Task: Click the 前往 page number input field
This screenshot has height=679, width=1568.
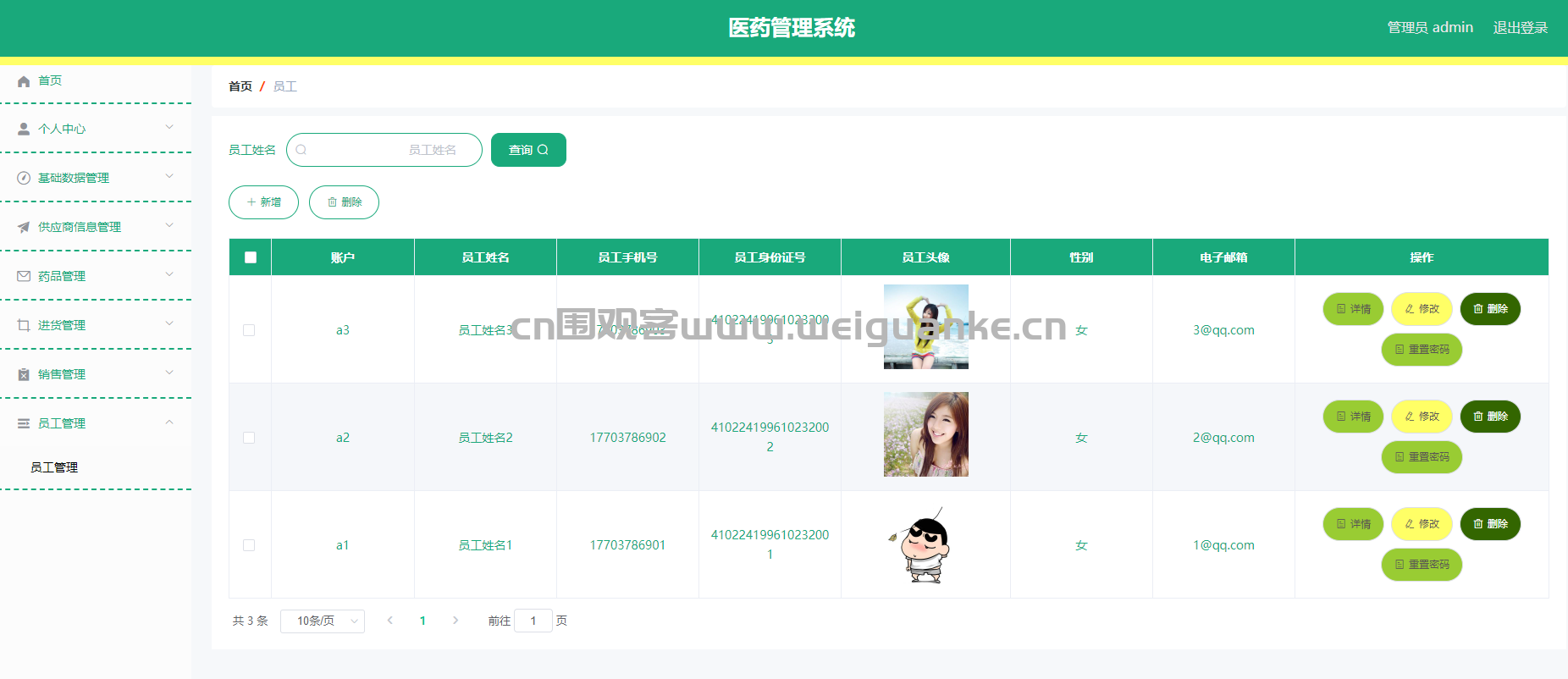Action: (x=533, y=621)
